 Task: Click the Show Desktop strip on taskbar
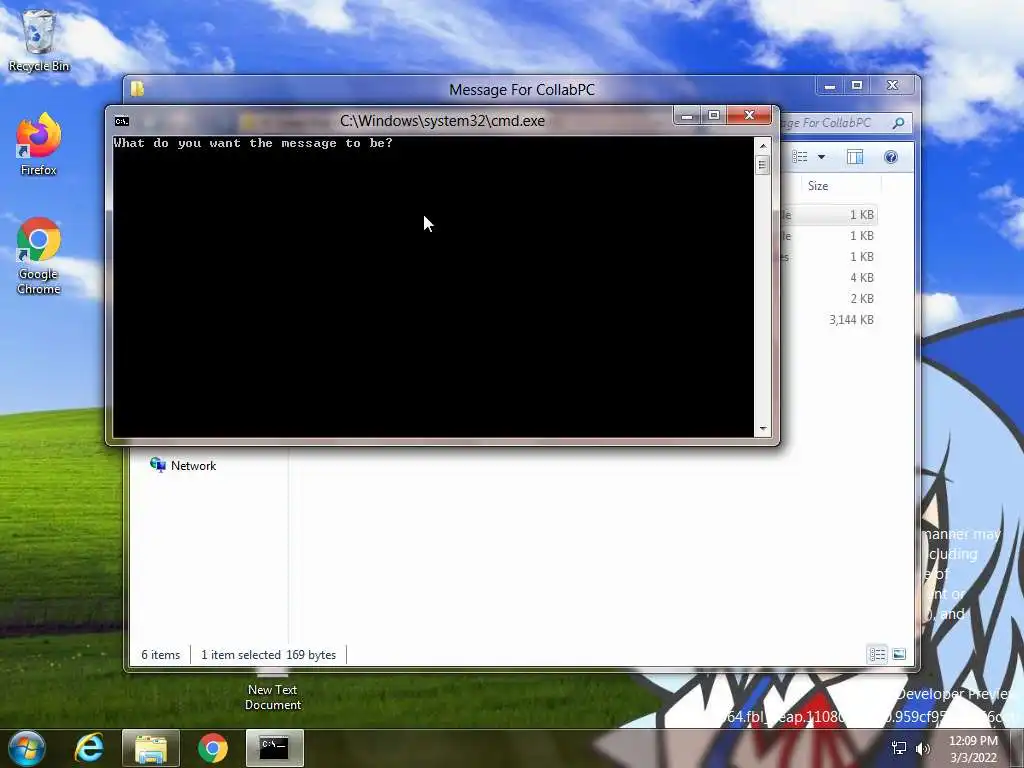pos(1018,749)
